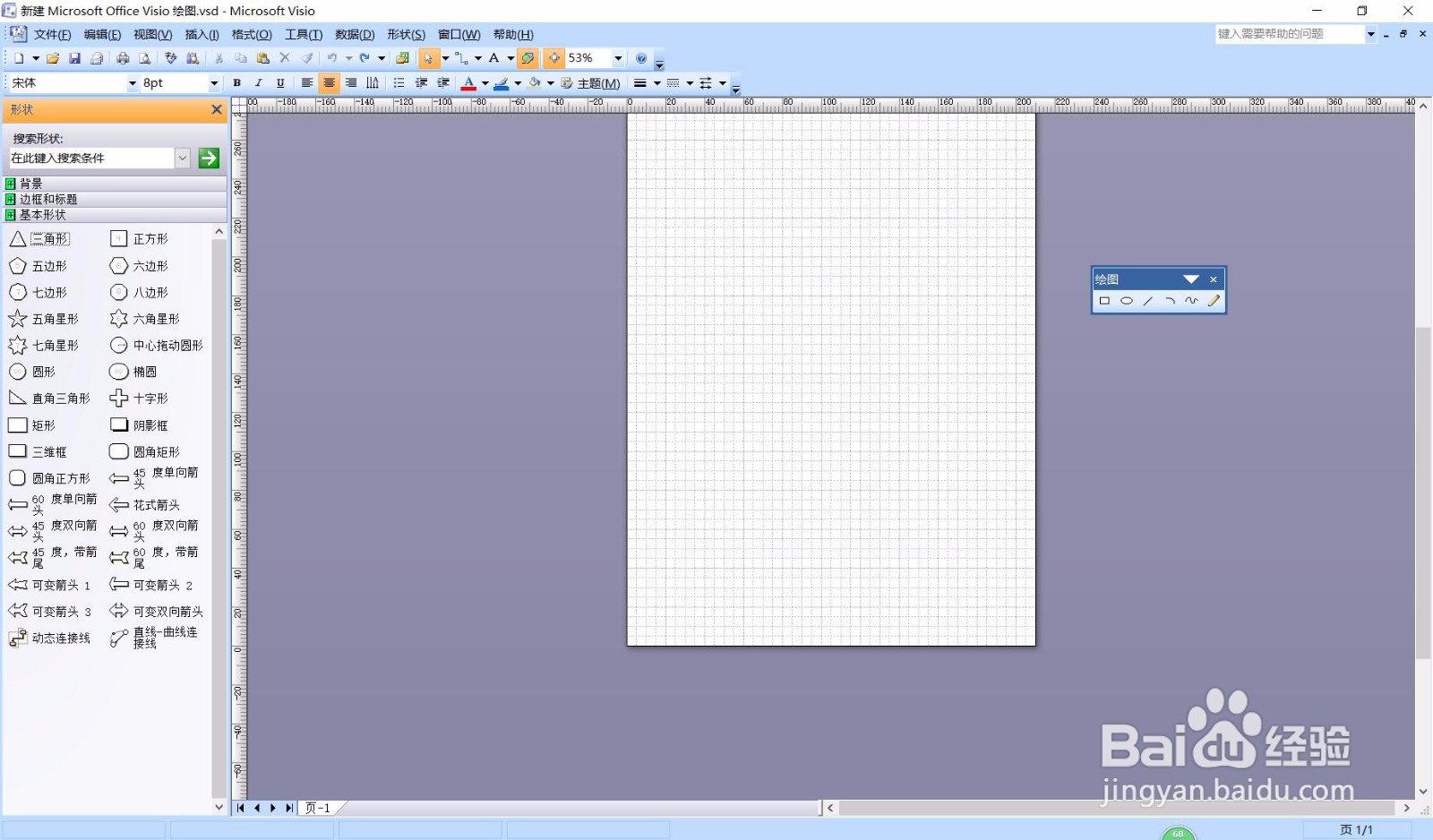Image resolution: width=1433 pixels, height=840 pixels.
Task: Open the search shapes history dropdown
Action: coord(183,159)
